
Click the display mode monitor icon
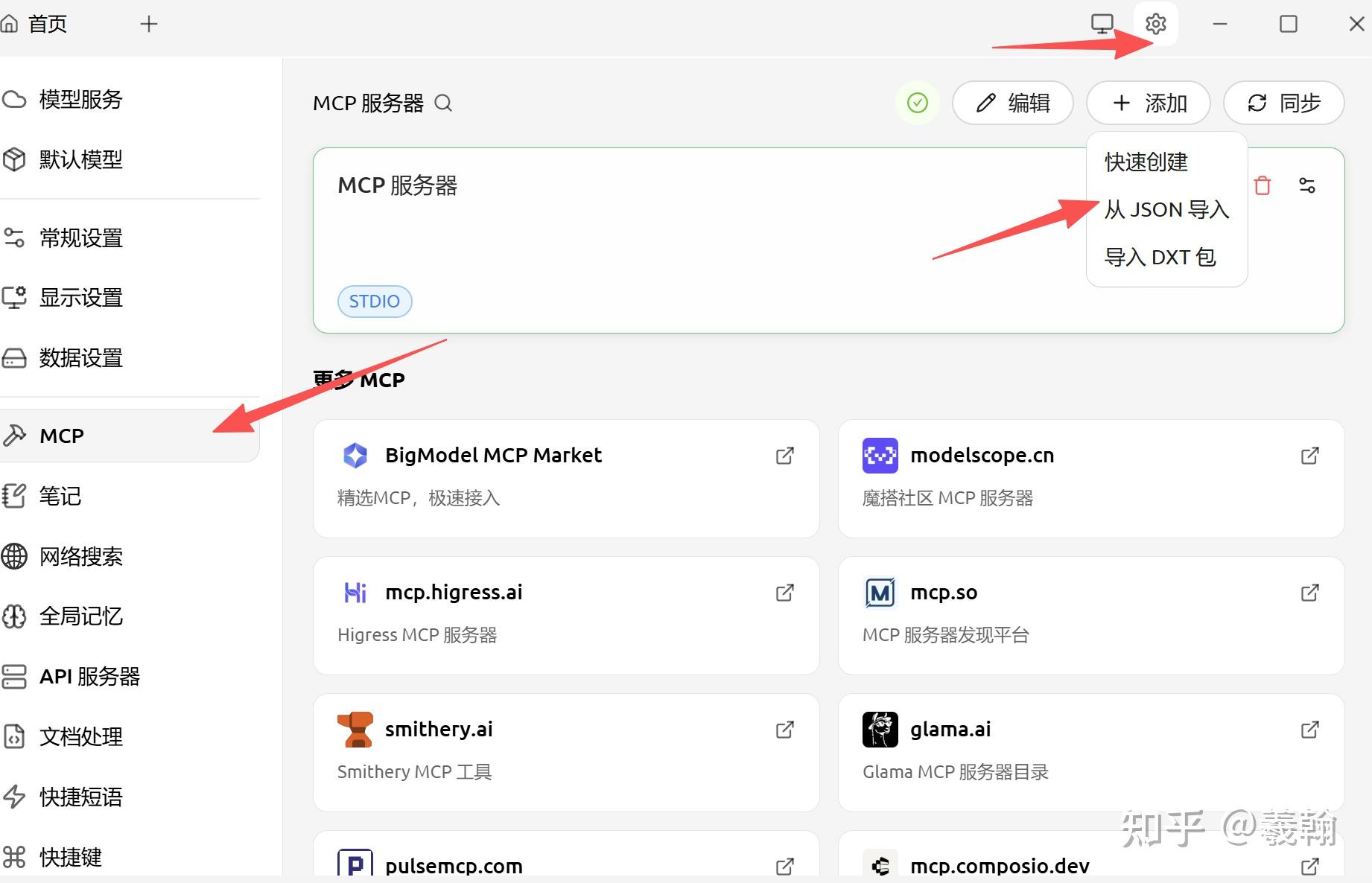1102,23
